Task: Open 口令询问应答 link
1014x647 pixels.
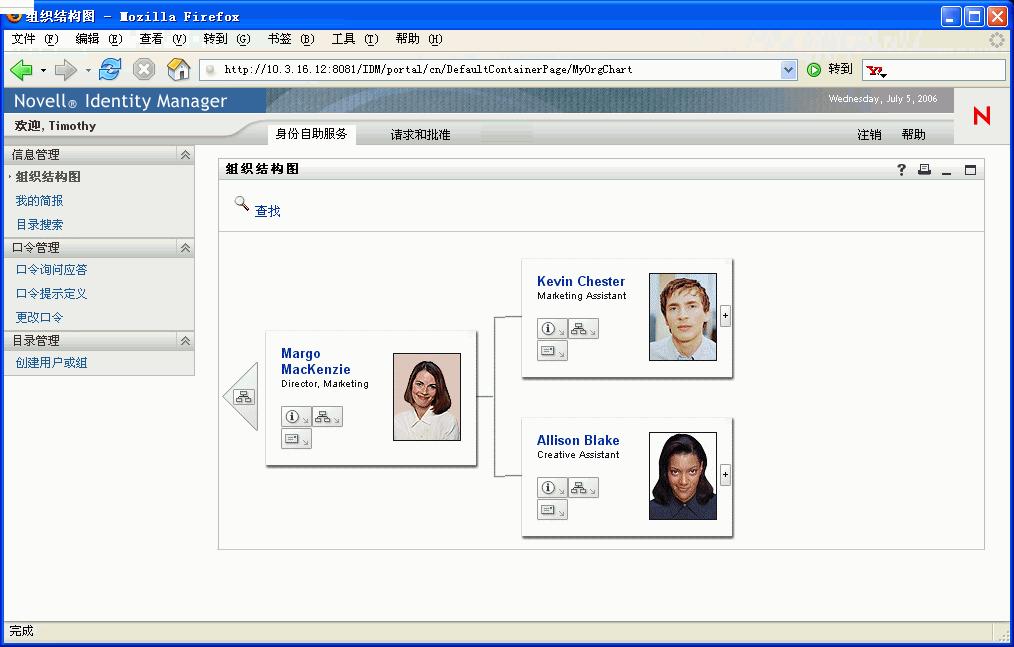Action: [x=51, y=270]
